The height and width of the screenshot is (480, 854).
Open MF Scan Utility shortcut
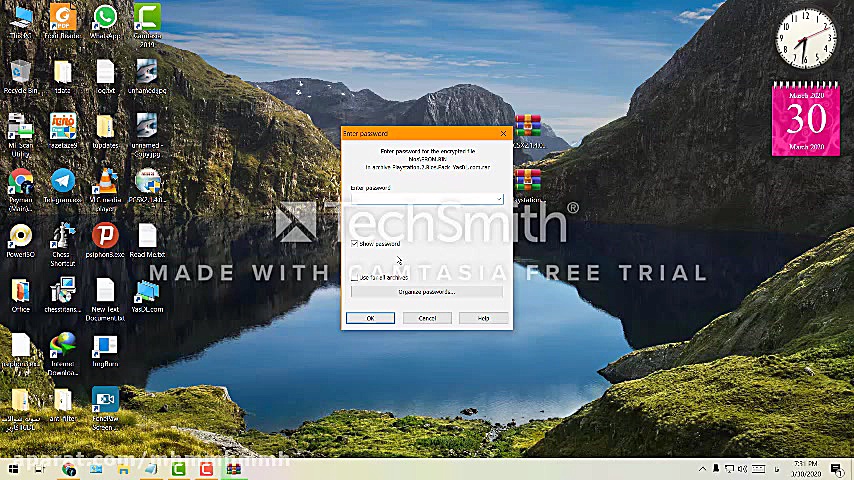tap(20, 135)
